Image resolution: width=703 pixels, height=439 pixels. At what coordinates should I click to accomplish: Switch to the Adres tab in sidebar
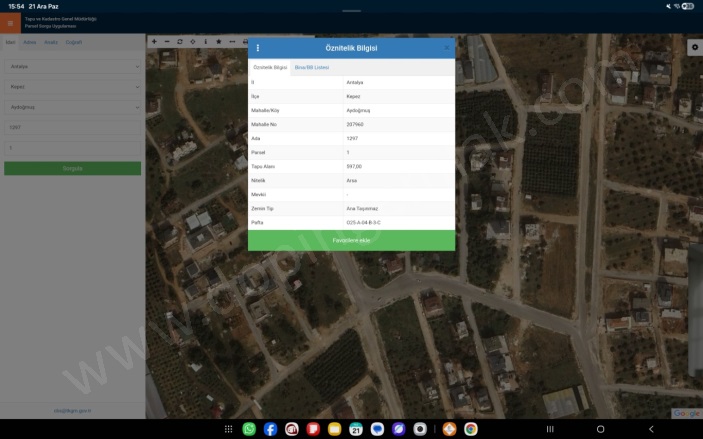(x=30, y=42)
